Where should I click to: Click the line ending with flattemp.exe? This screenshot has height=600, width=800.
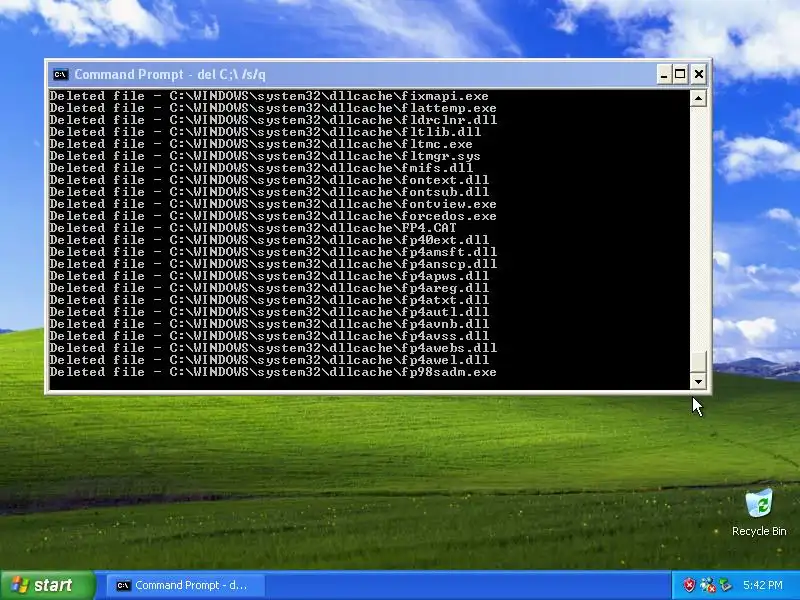(x=273, y=108)
